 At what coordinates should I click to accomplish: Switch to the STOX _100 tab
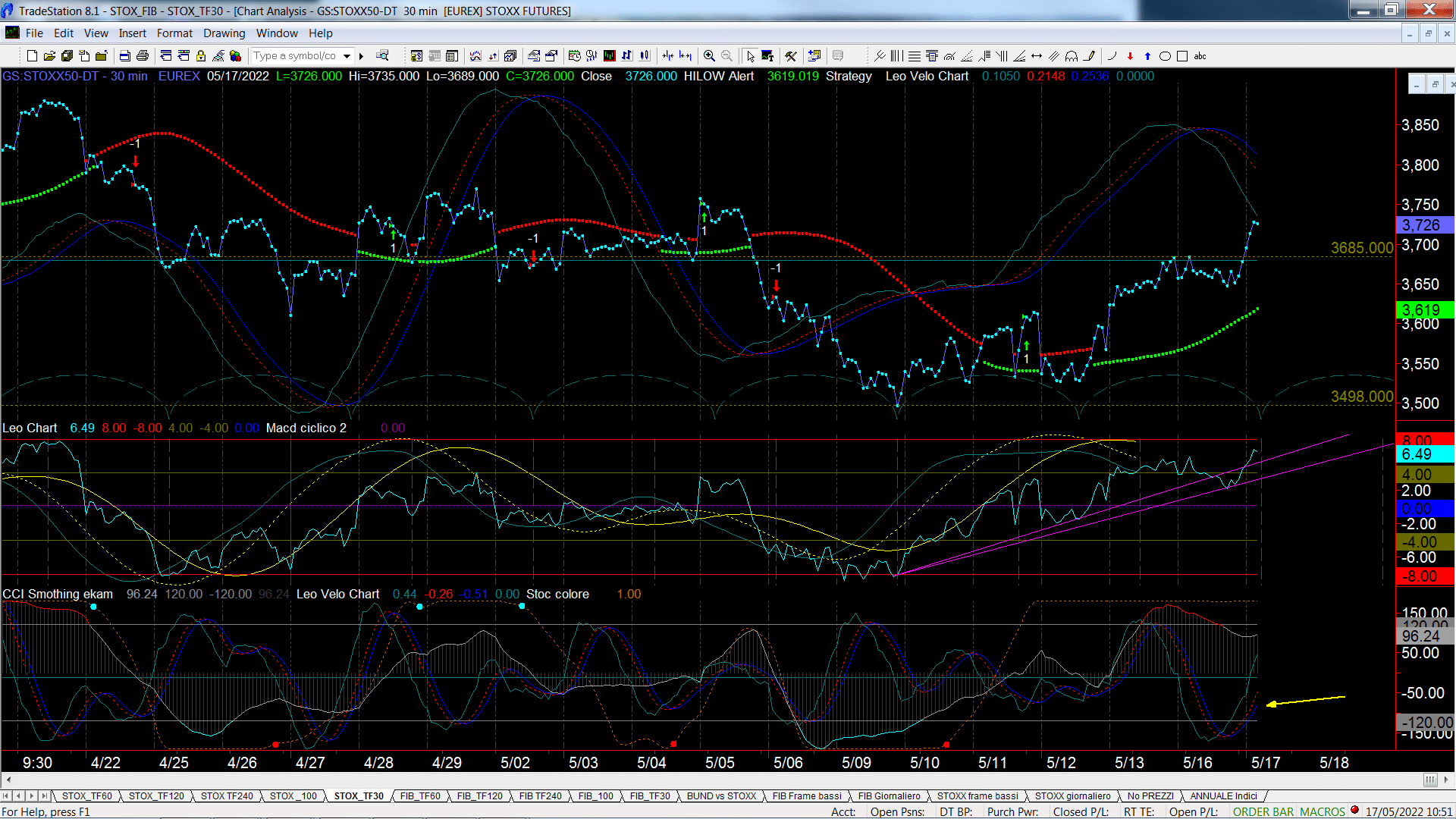coord(293,795)
